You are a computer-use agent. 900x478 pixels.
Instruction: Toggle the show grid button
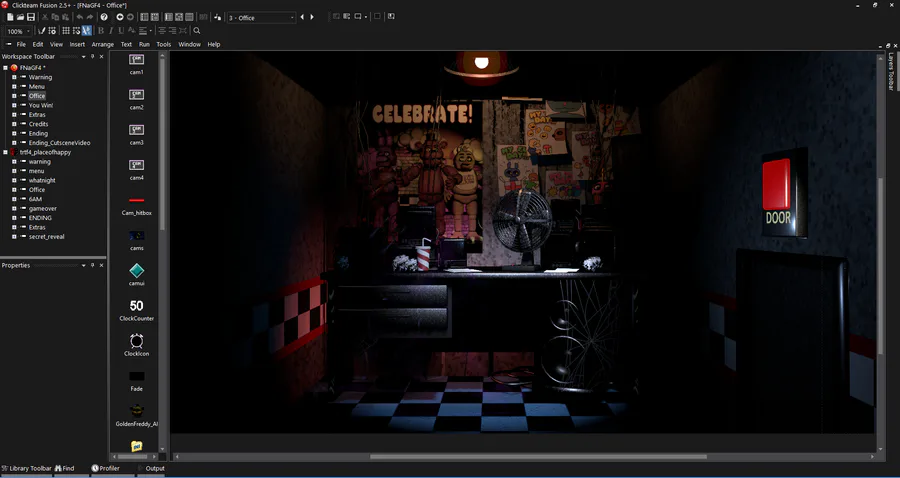(x=66, y=30)
